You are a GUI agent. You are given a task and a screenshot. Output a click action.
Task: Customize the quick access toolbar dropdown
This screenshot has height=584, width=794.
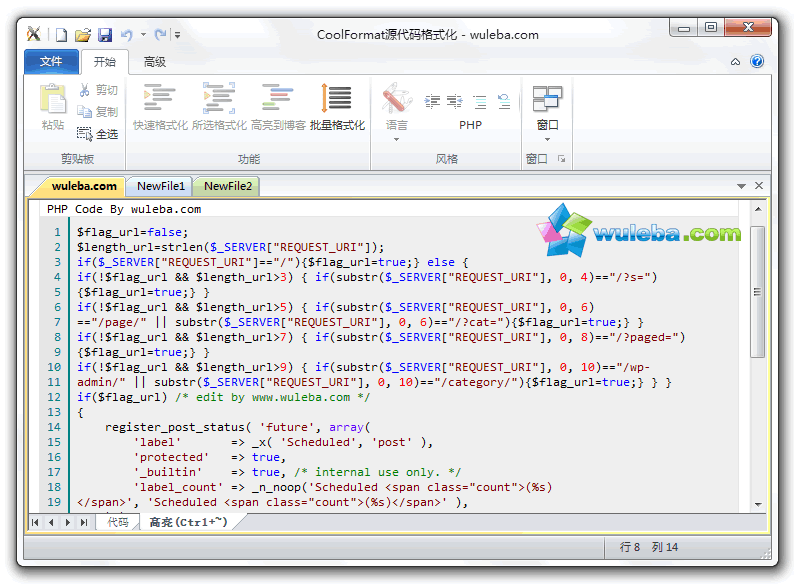177,34
